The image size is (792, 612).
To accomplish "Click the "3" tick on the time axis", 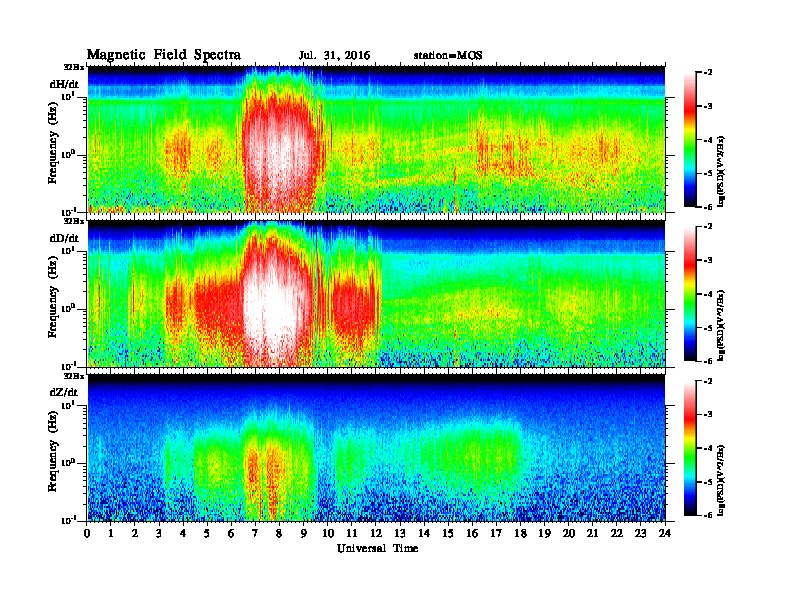I will coord(159,534).
